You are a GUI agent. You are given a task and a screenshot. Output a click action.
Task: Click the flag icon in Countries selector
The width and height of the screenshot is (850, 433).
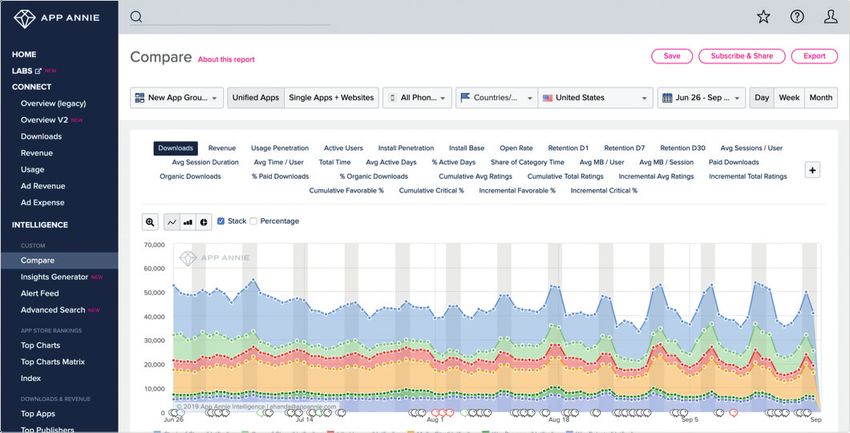pyautogui.click(x=465, y=98)
